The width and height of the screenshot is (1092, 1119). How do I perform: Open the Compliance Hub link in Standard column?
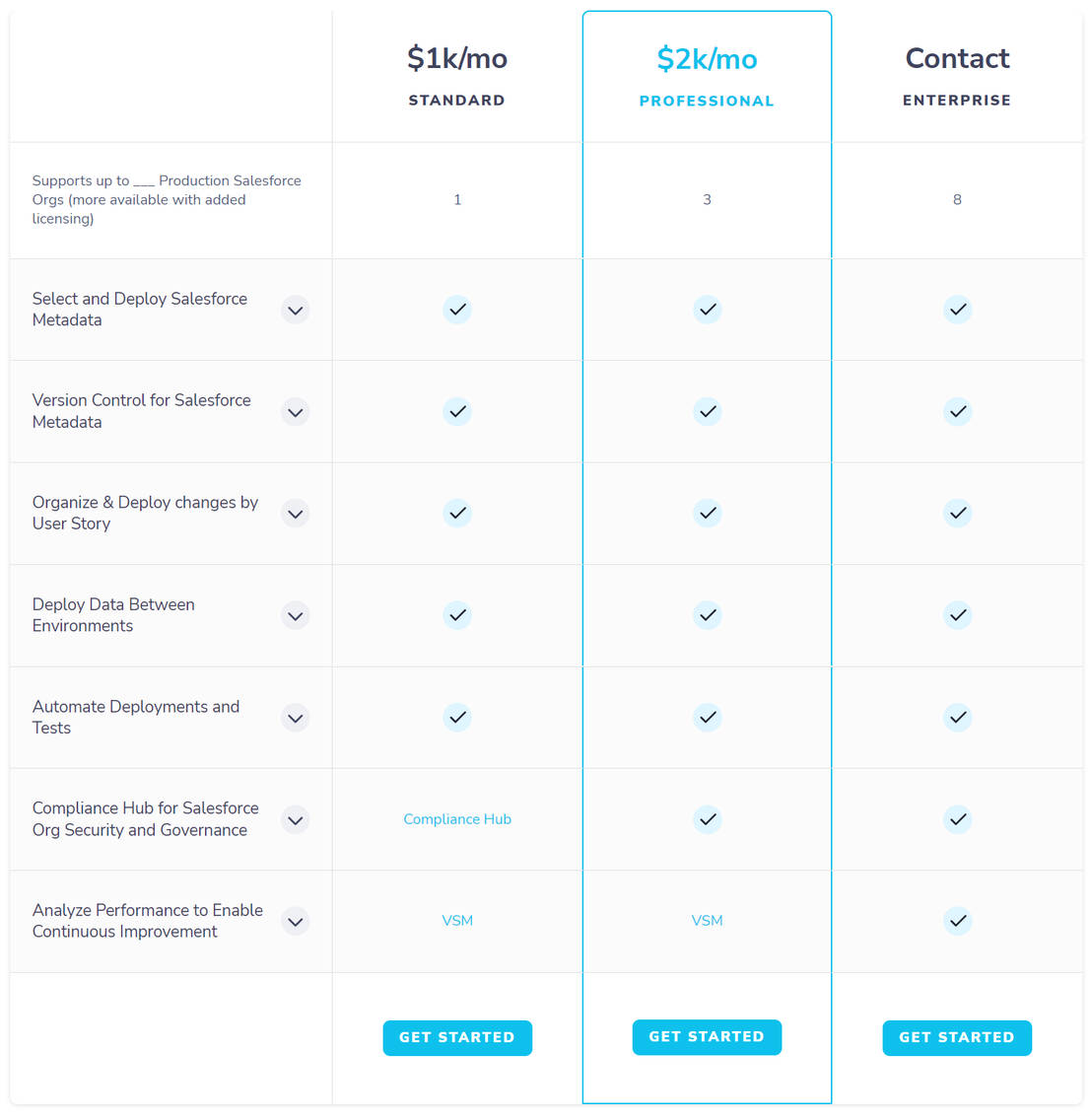[x=457, y=819]
